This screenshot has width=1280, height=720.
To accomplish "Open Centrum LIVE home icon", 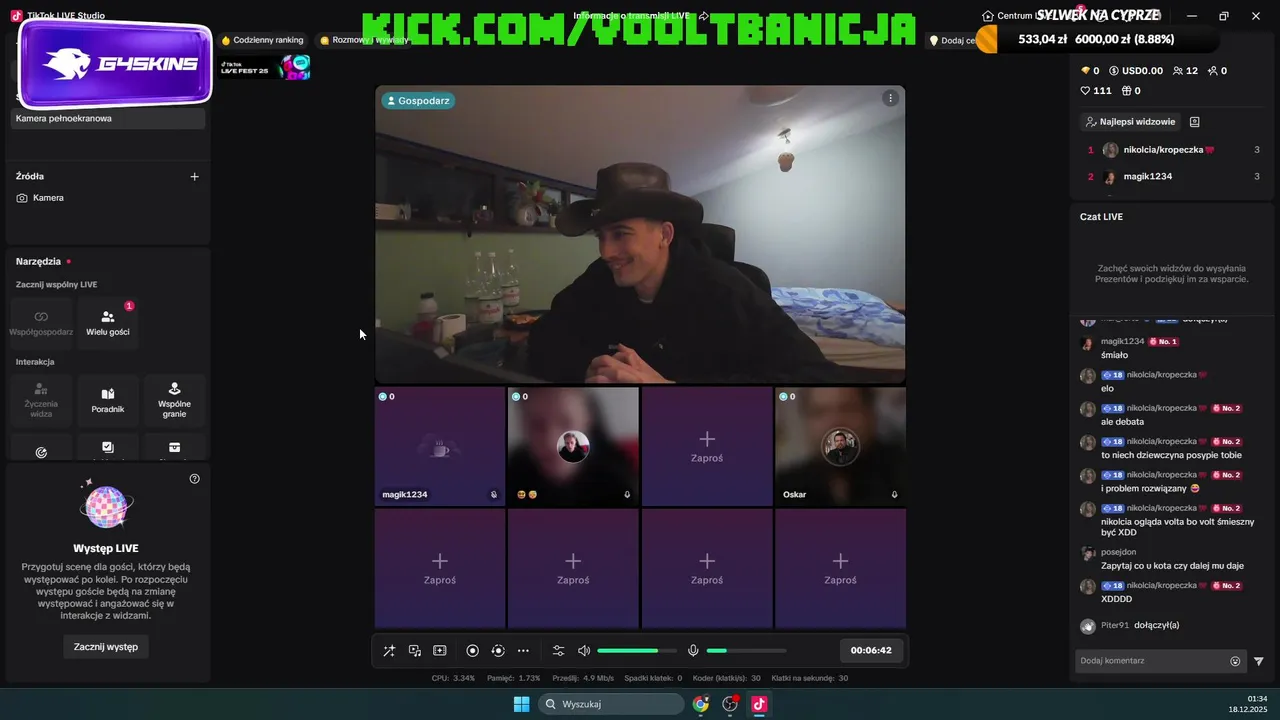I will 988,16.
